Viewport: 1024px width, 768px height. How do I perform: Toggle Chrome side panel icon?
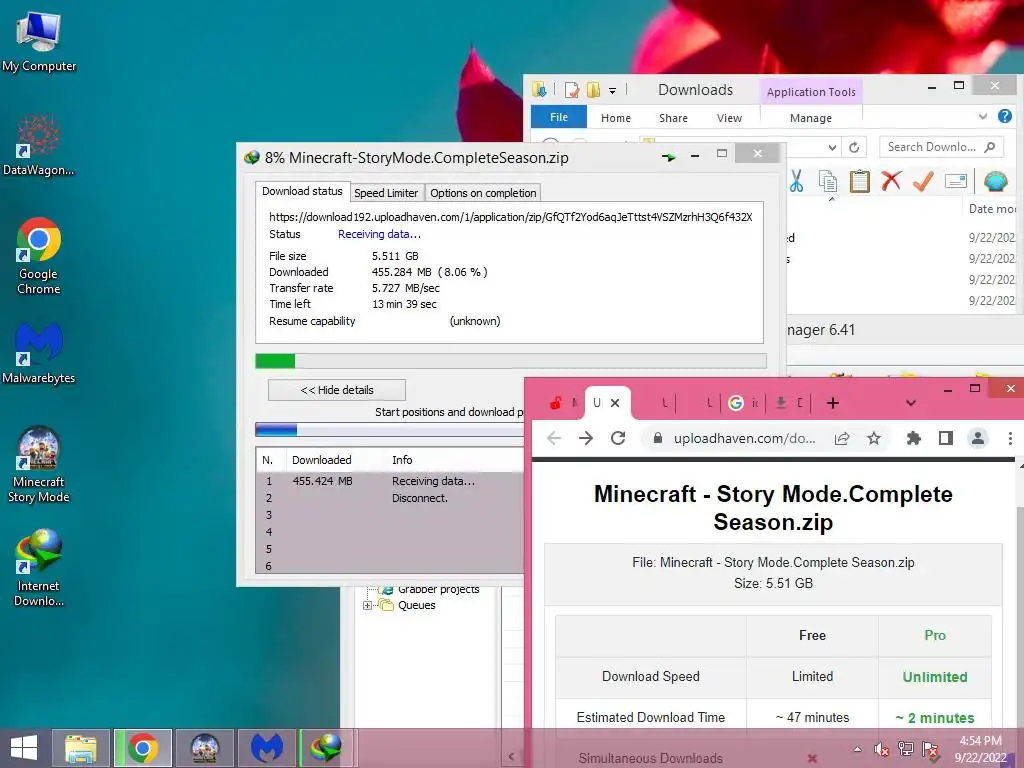[946, 438]
